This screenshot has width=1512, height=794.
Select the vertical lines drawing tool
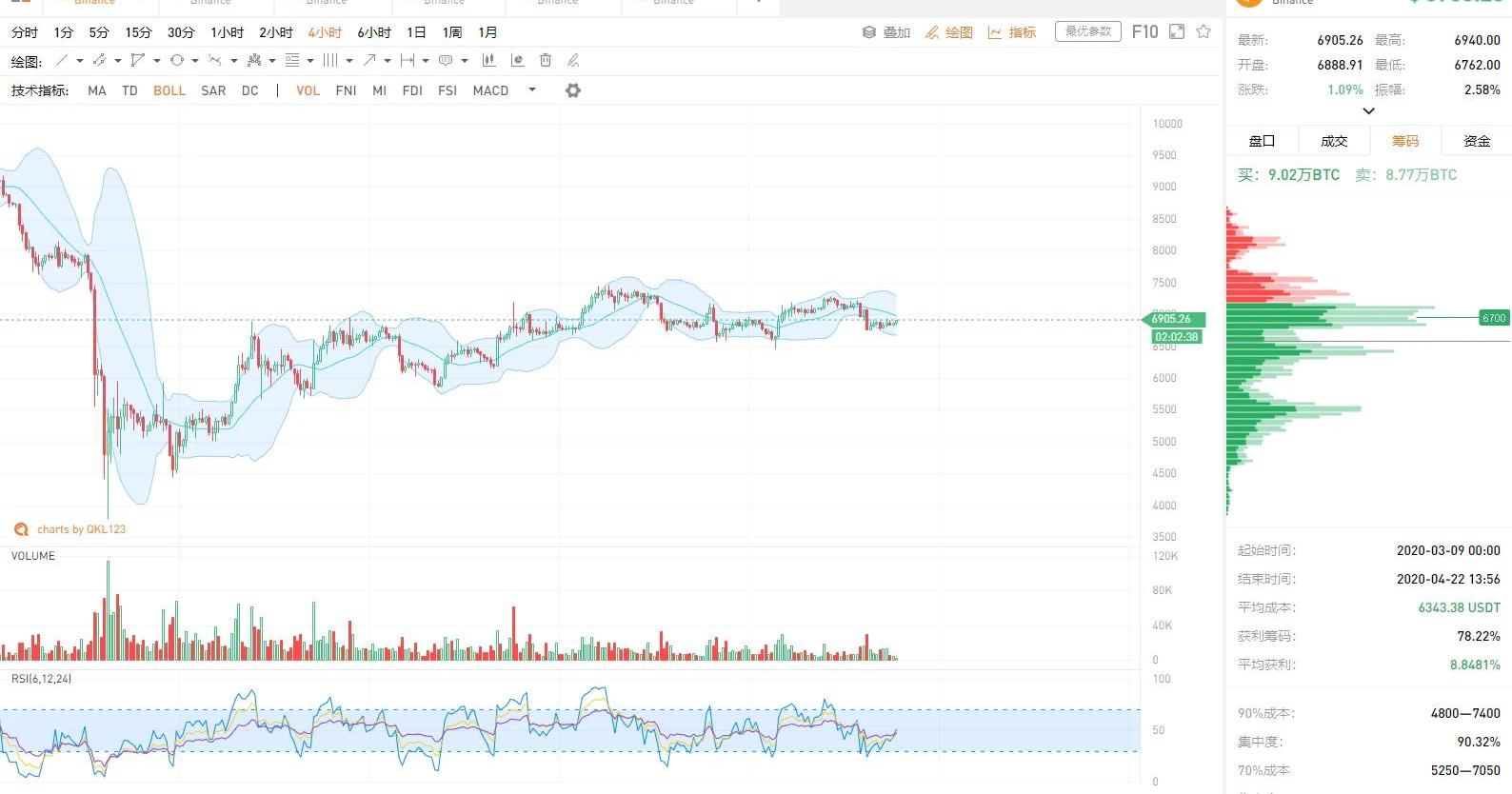pyautogui.click(x=330, y=61)
